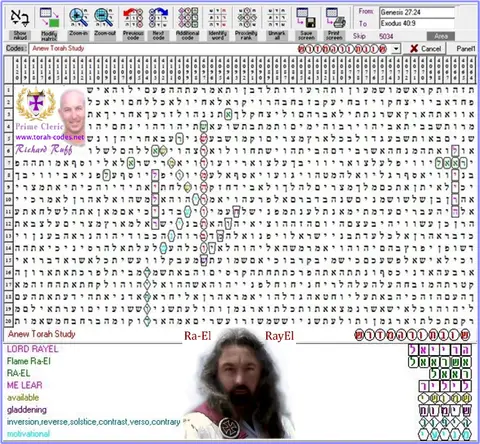Click the Save screen icon
The height and width of the screenshot is (444, 480).
click(x=306, y=18)
